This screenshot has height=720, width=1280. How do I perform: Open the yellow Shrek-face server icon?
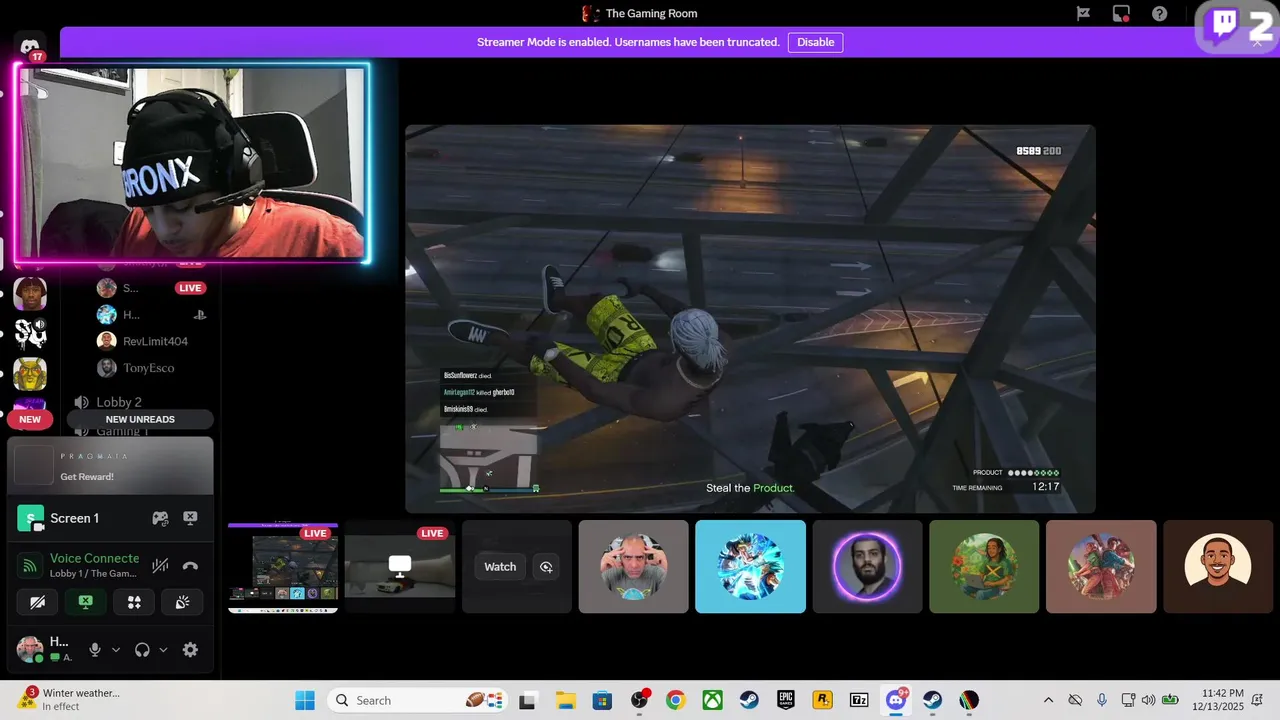click(30, 374)
